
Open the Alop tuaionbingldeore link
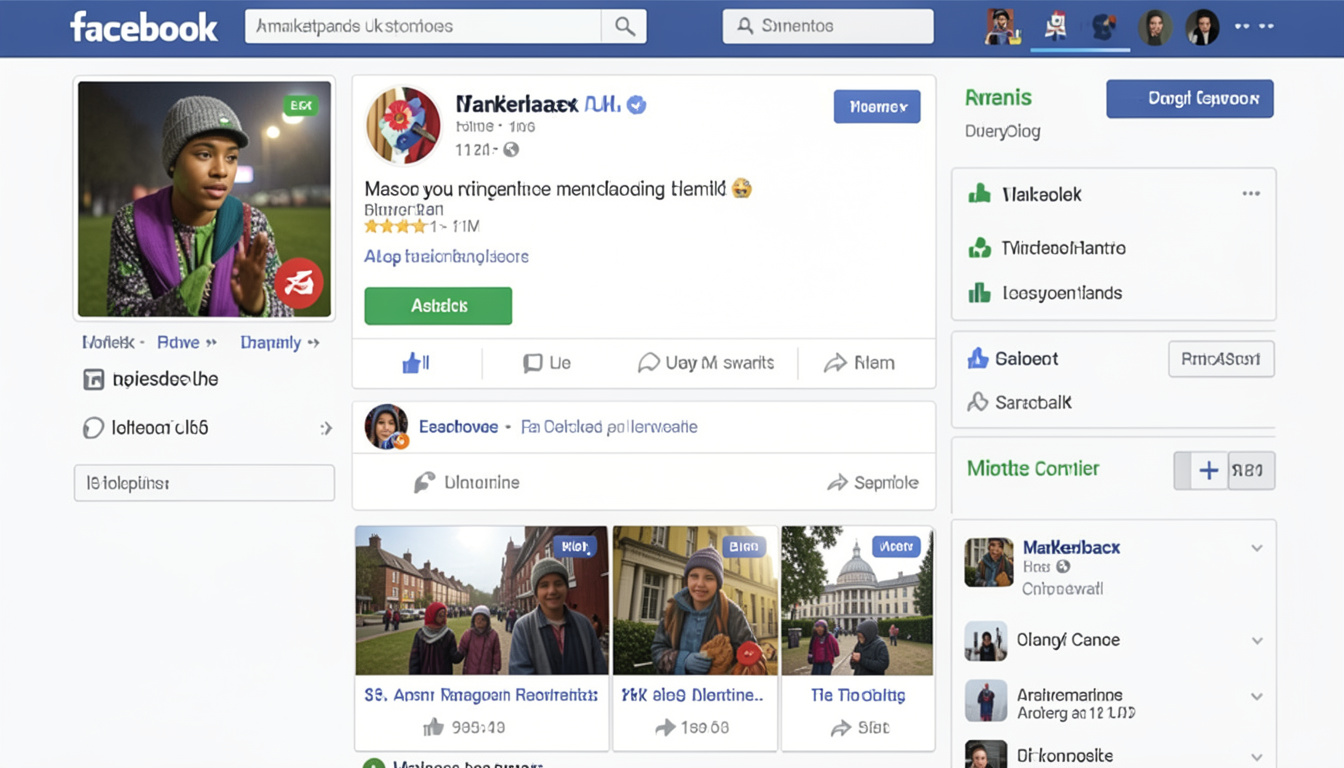[x=446, y=256]
